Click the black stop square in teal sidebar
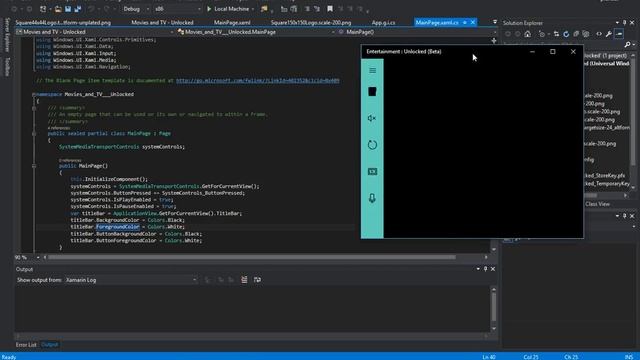 click(x=372, y=91)
